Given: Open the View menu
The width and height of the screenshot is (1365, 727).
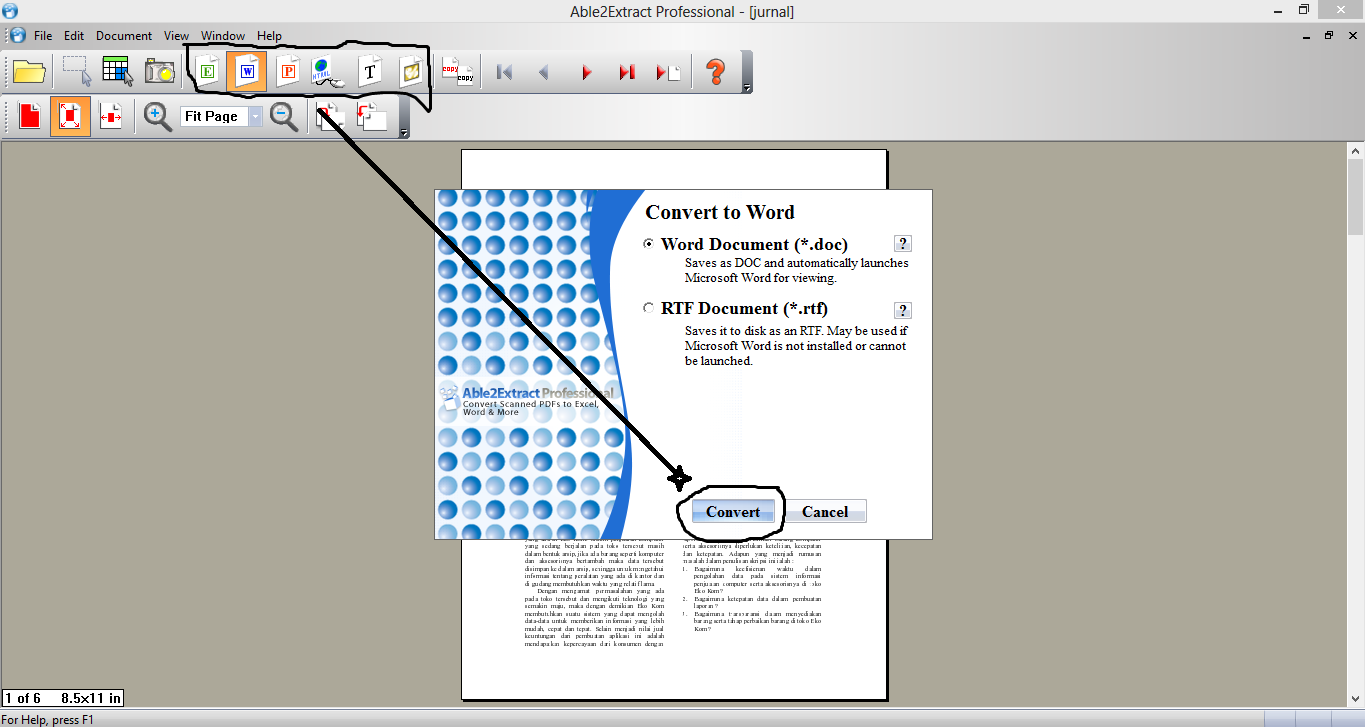Looking at the screenshot, I should (x=176, y=35).
